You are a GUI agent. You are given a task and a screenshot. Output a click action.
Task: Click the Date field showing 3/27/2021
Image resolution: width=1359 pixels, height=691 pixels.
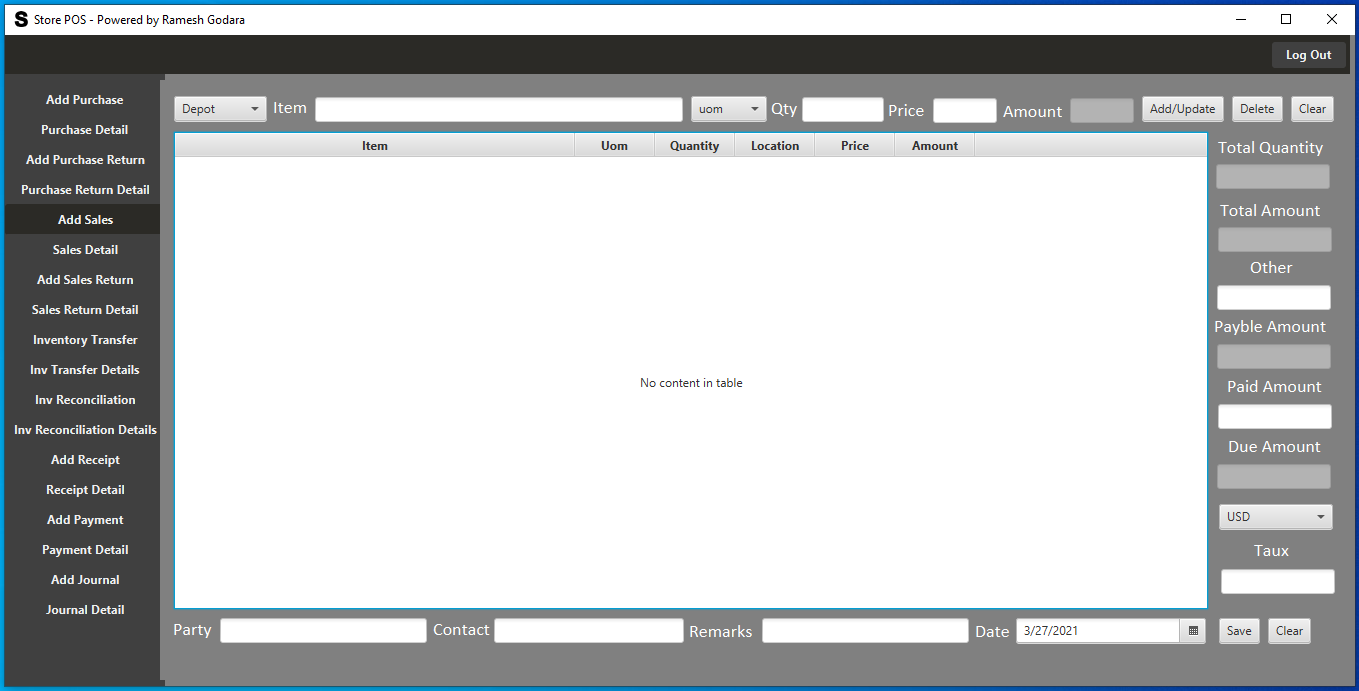pos(1098,631)
